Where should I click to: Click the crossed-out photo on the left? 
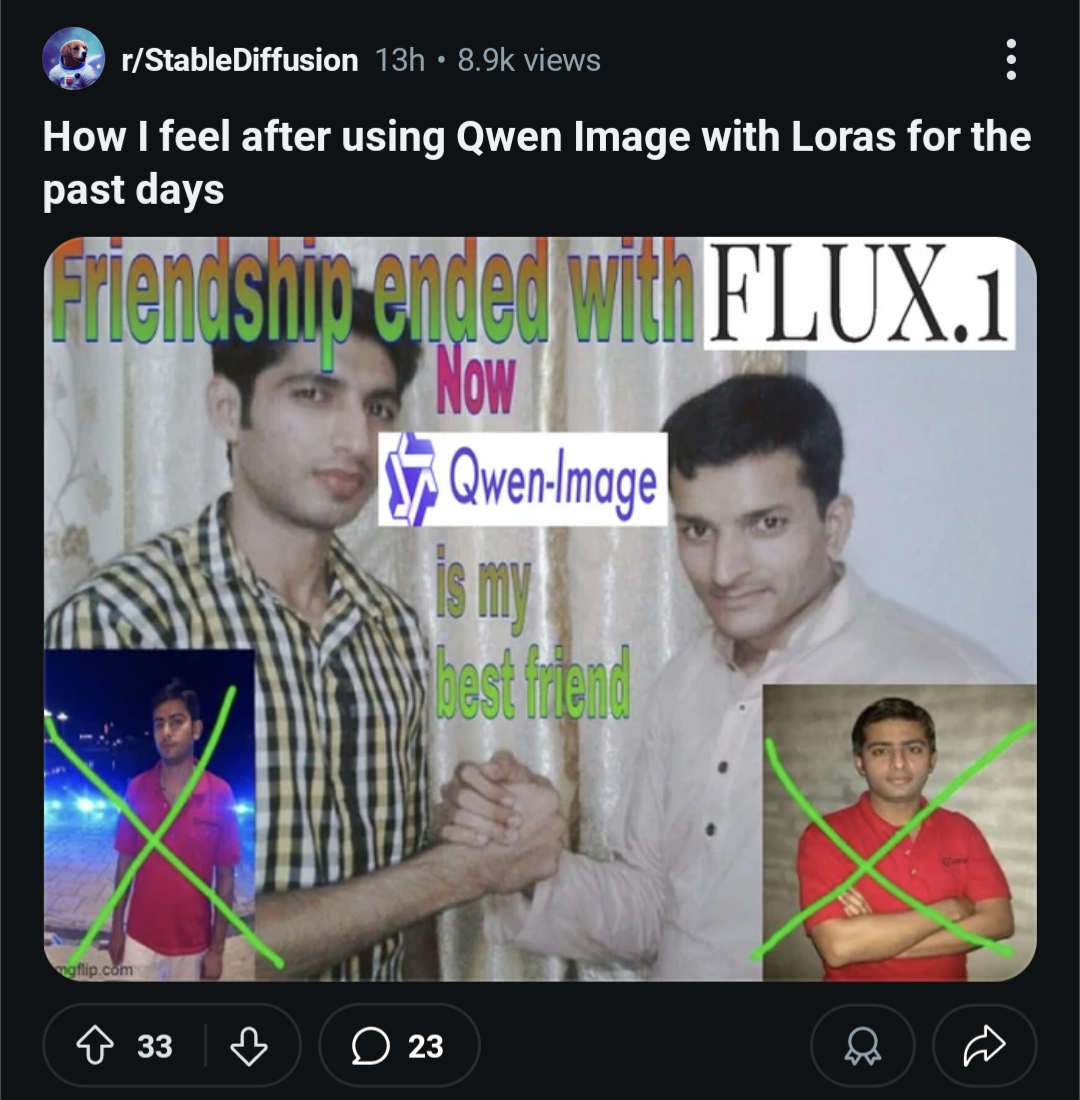[149, 814]
